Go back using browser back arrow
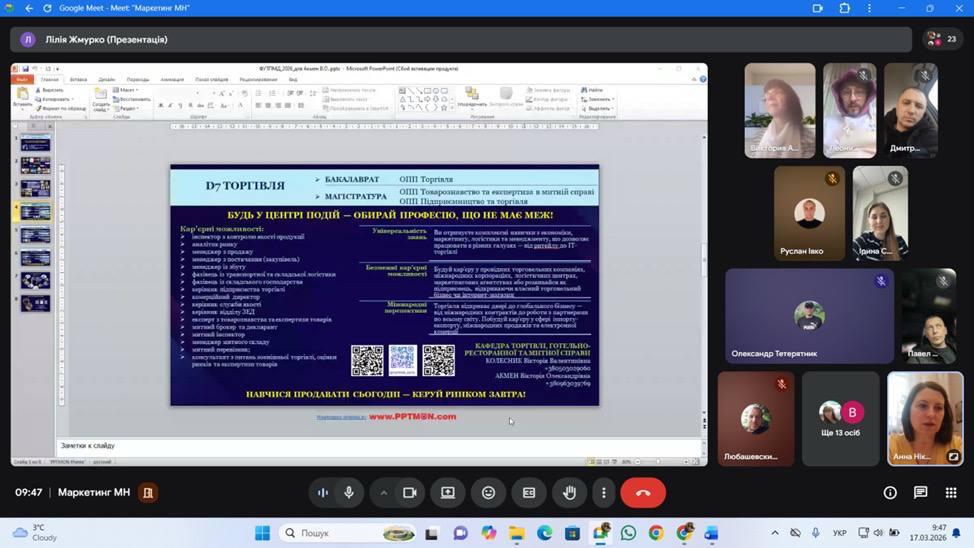The image size is (974, 548). pyautogui.click(x=29, y=8)
